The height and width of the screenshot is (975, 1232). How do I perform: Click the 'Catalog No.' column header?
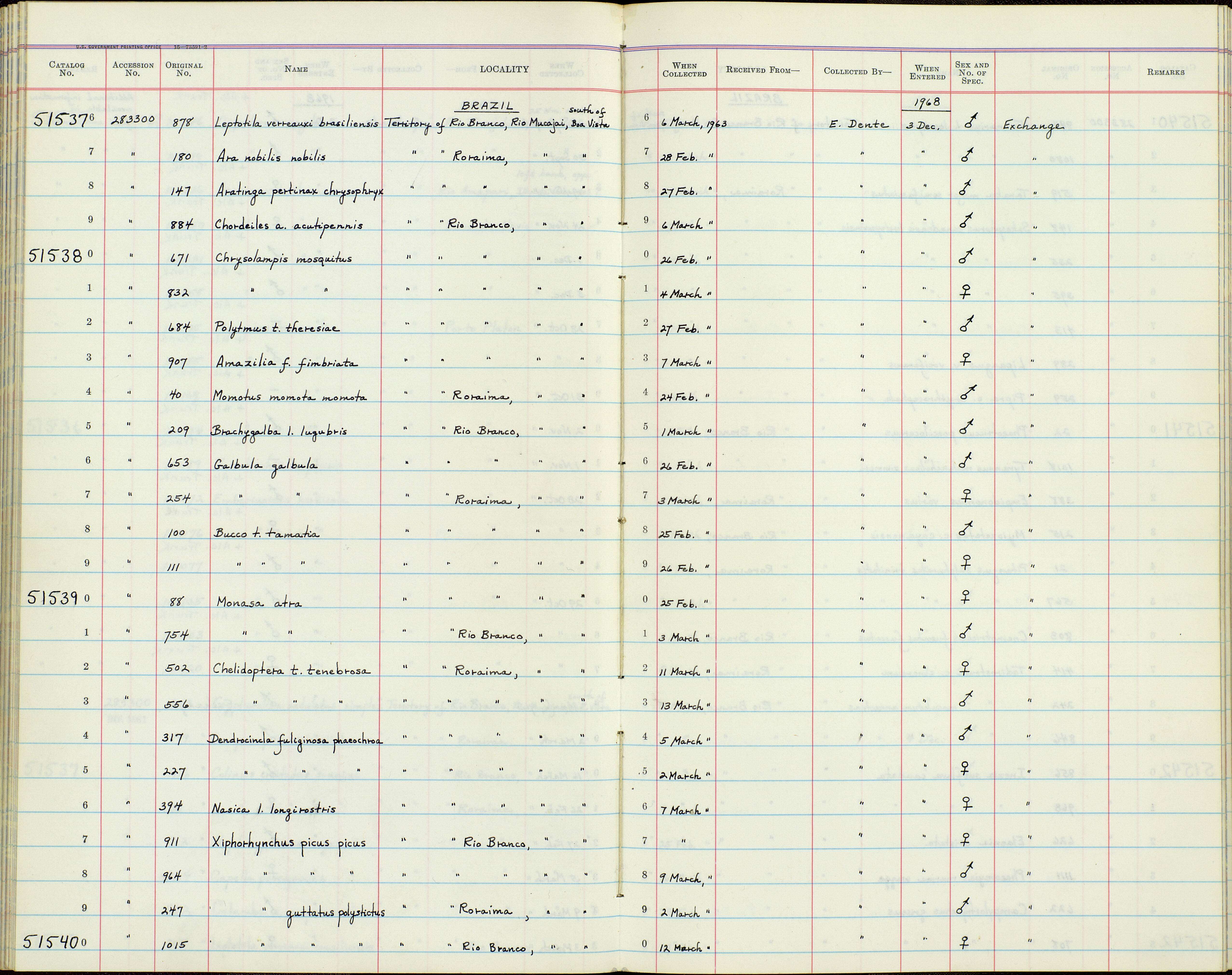pyautogui.click(x=66, y=69)
